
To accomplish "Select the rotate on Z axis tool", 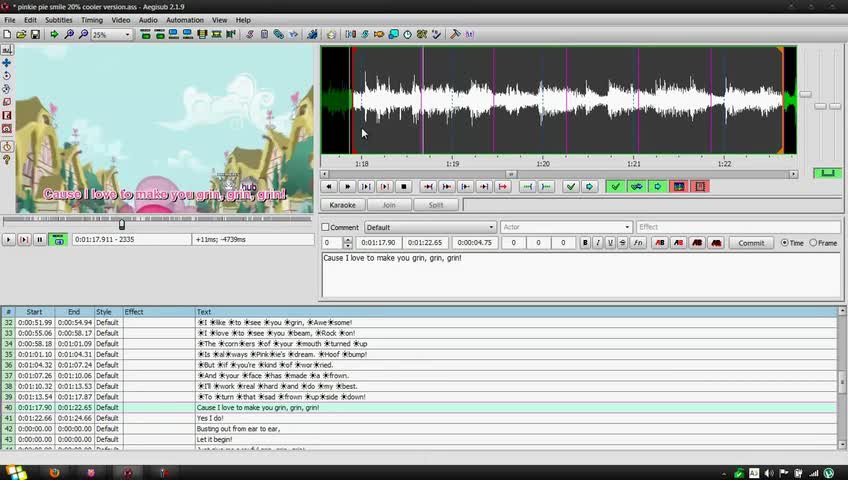I will point(7,76).
